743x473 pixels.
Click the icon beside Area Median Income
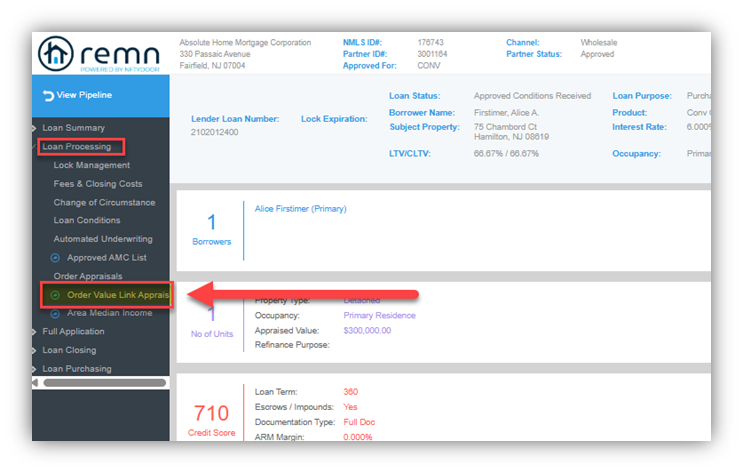[56, 313]
